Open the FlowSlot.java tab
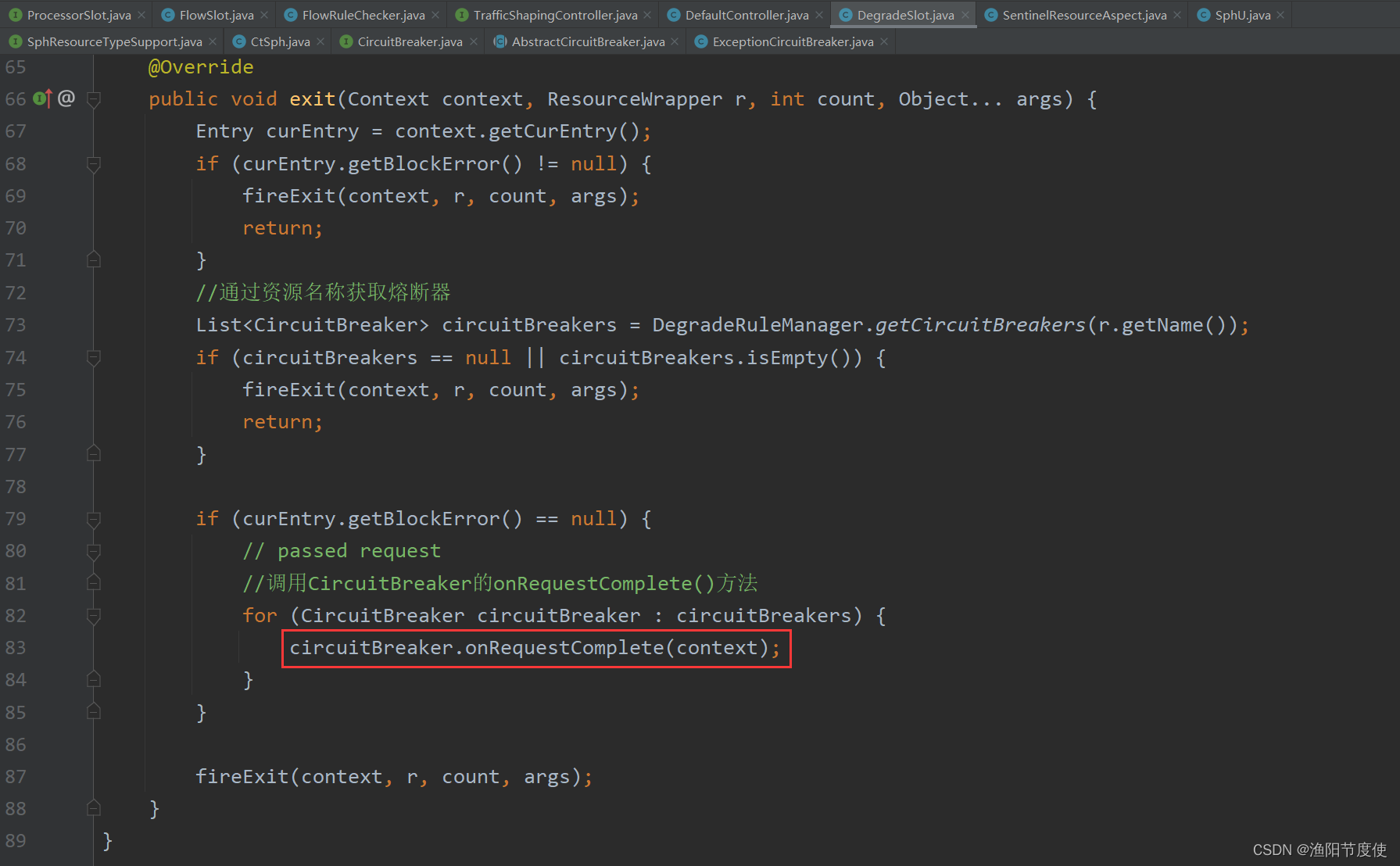The width and height of the screenshot is (1400, 866). point(217,15)
